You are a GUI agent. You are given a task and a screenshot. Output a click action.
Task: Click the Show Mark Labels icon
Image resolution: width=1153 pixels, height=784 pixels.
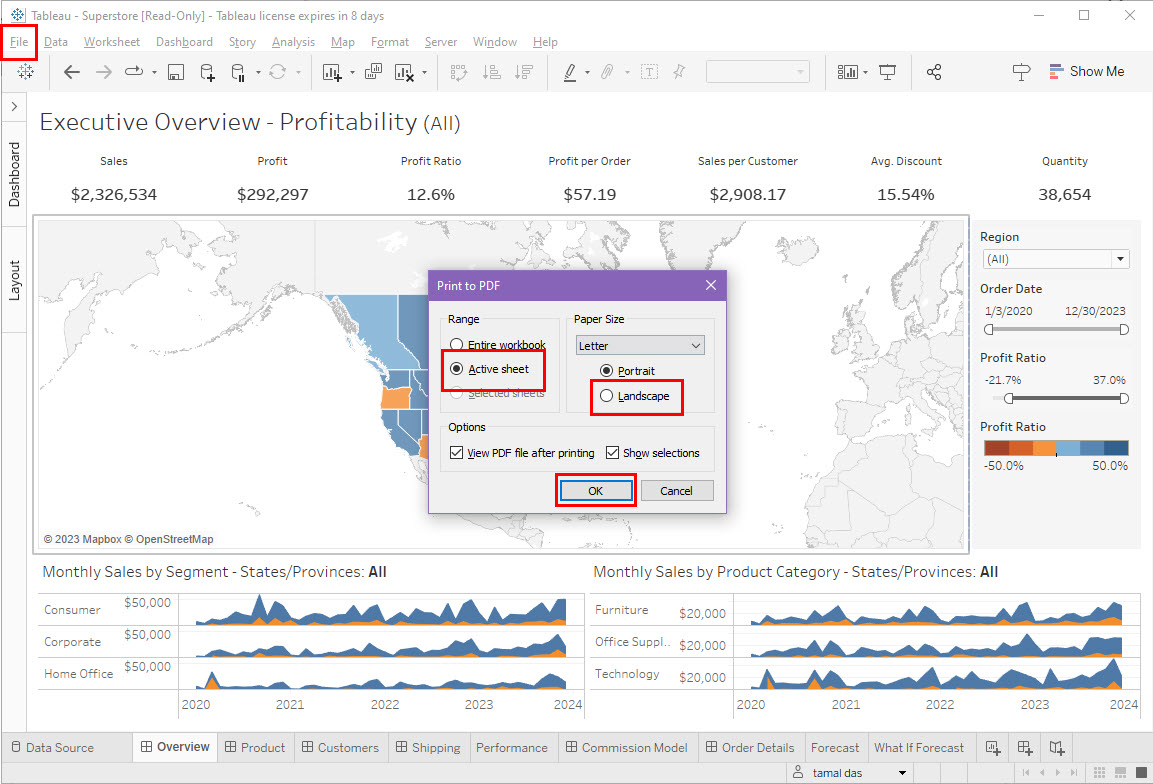[649, 71]
